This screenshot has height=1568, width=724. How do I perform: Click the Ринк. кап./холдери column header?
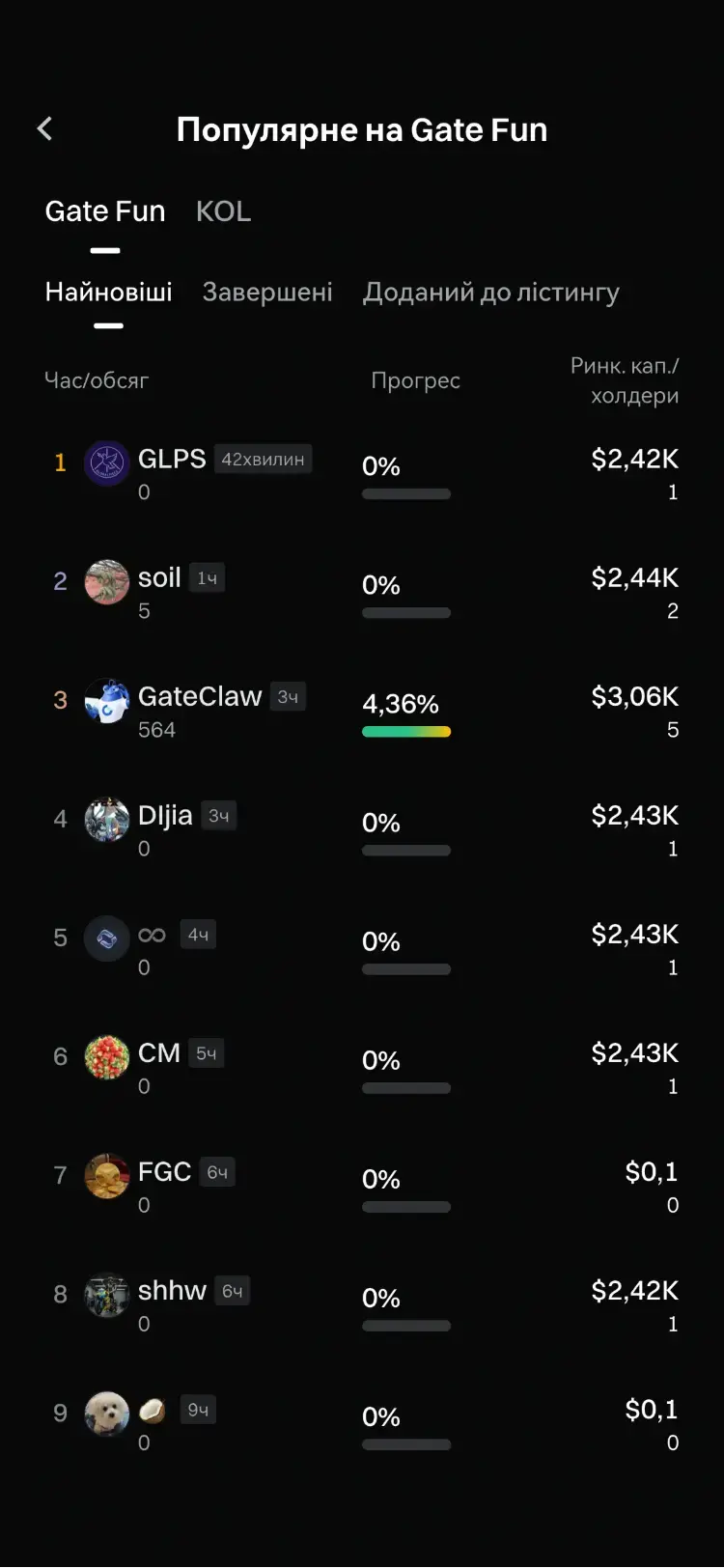point(625,380)
